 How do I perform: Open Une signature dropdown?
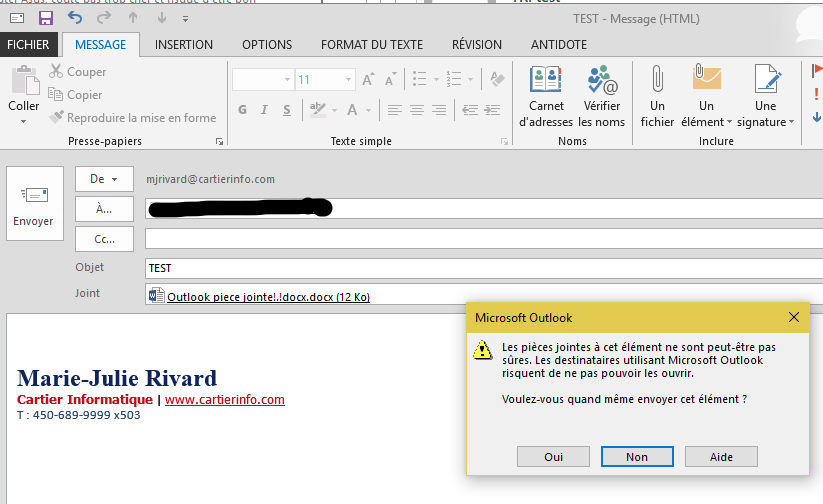[x=765, y=97]
